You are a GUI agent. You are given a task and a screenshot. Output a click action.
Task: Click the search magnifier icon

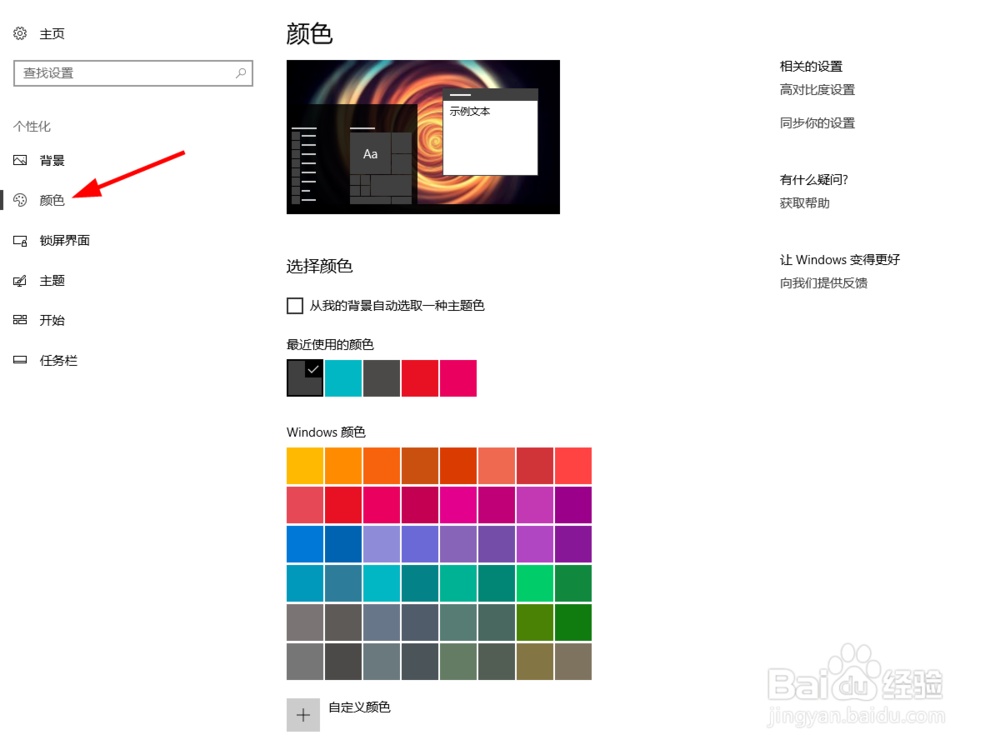[x=241, y=74]
